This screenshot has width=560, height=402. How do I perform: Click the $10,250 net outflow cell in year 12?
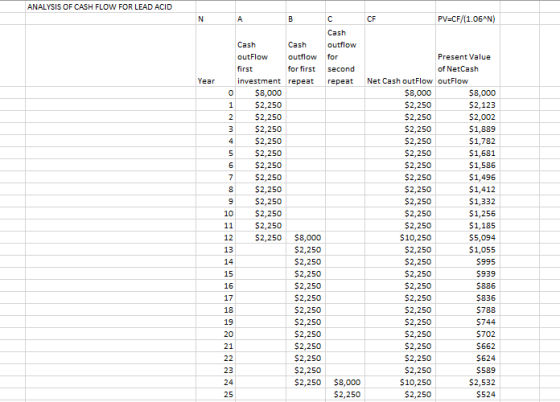tap(400, 237)
